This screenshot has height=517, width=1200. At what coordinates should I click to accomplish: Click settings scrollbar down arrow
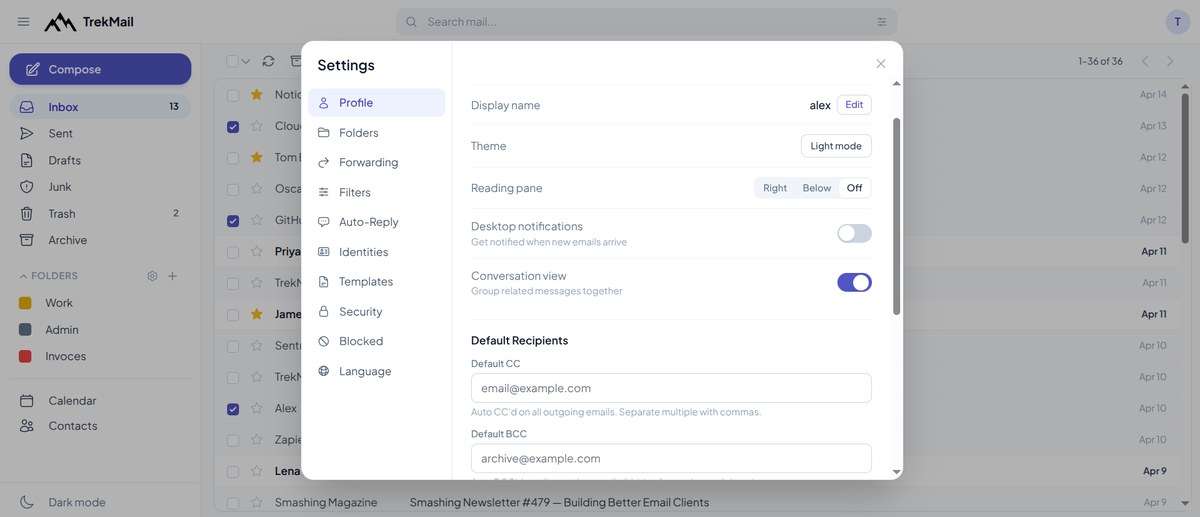(896, 472)
